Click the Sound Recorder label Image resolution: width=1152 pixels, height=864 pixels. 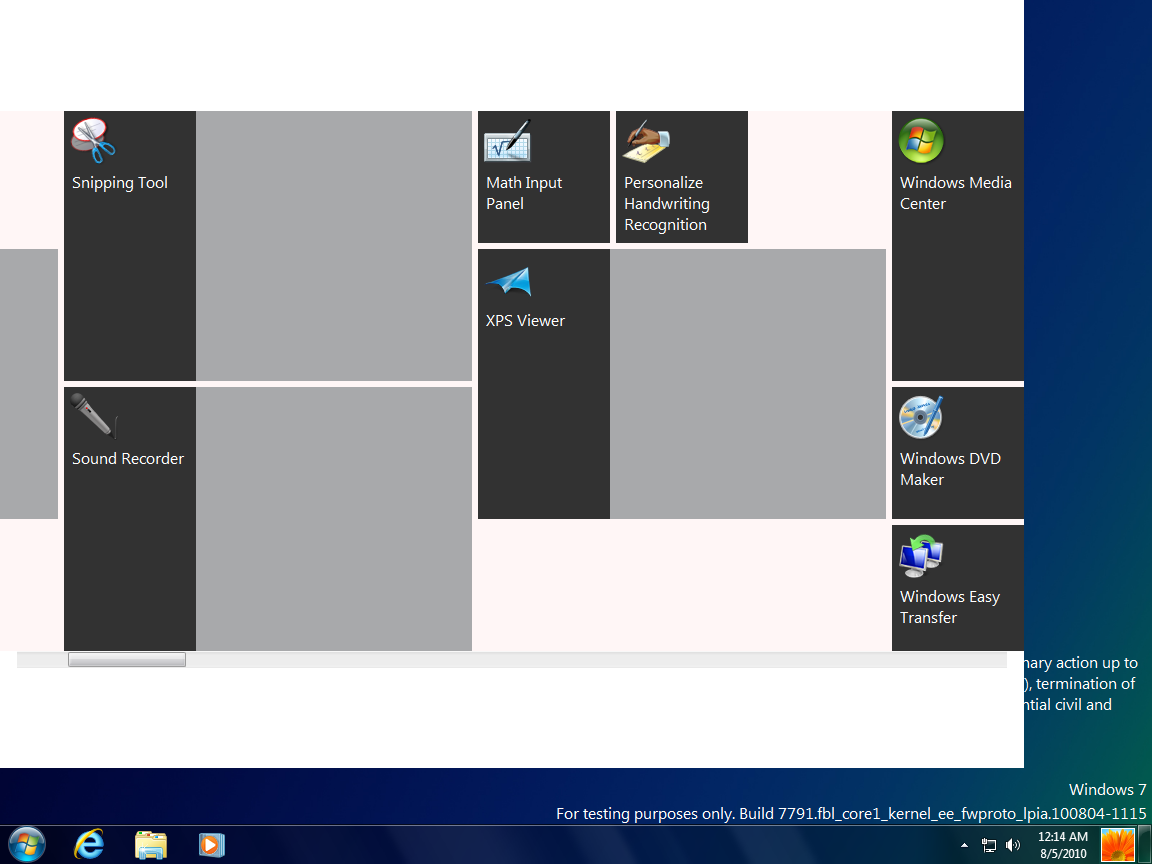click(x=128, y=458)
